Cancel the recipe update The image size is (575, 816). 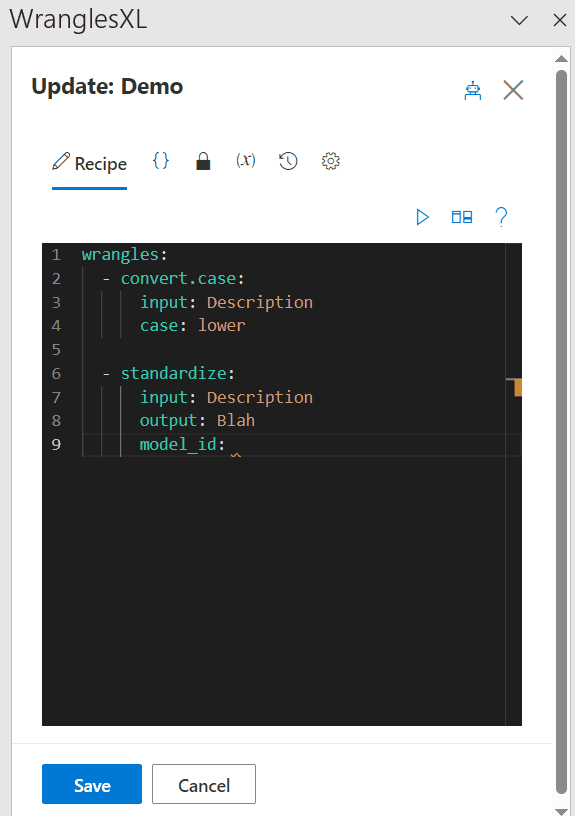tap(204, 784)
